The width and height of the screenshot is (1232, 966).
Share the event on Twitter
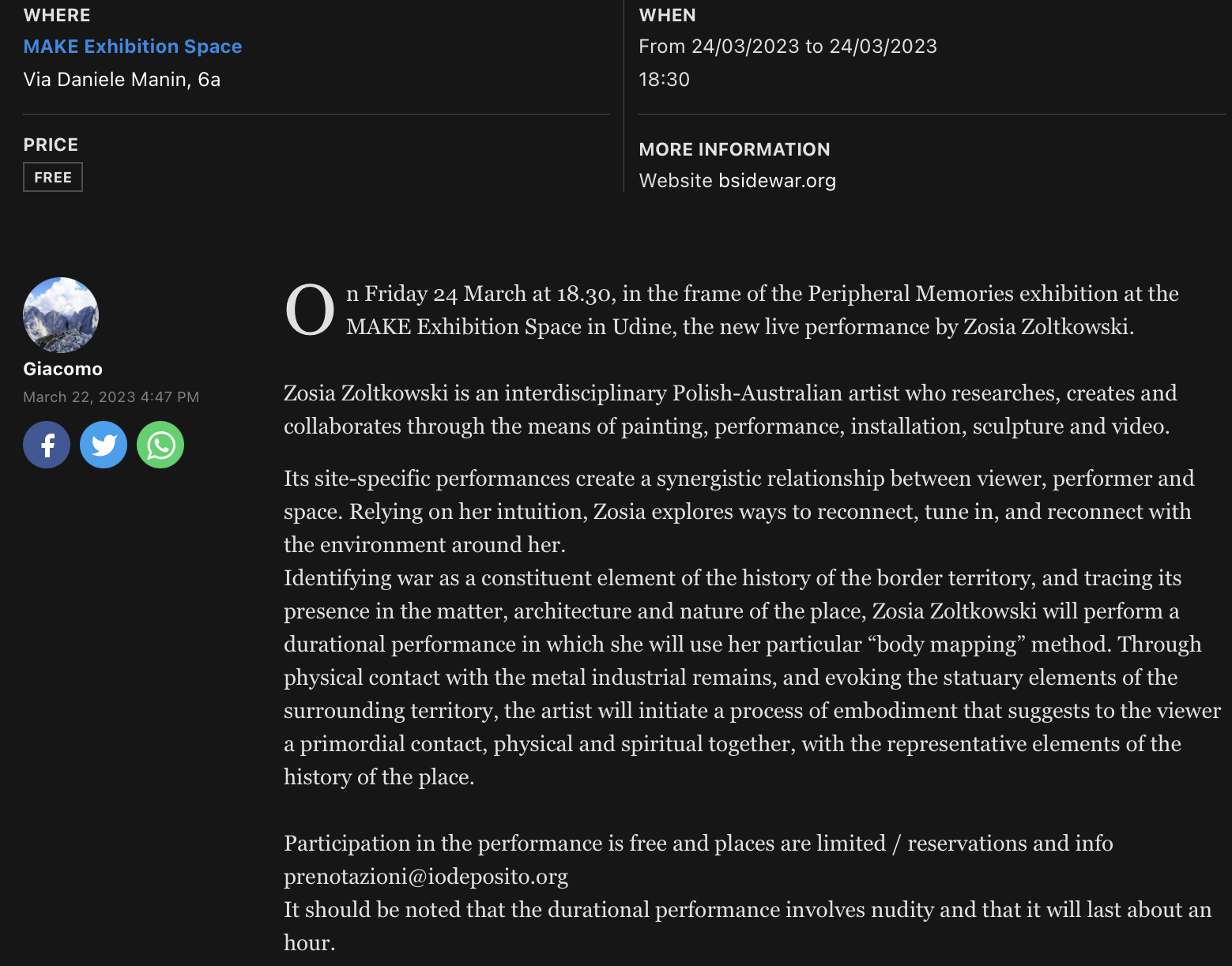[x=104, y=445]
